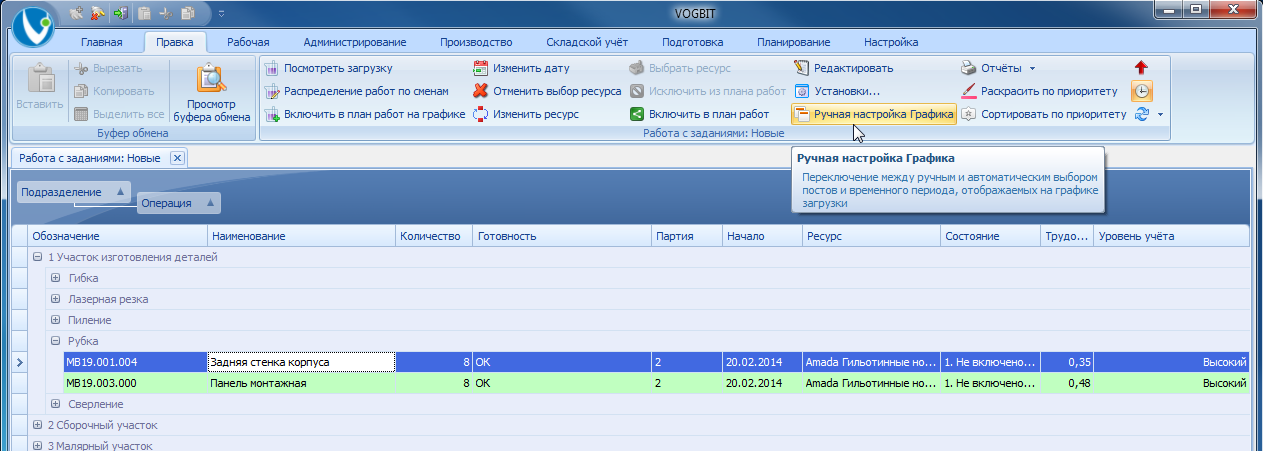
Task: Click green Включить в план работ button
Action: (699, 114)
